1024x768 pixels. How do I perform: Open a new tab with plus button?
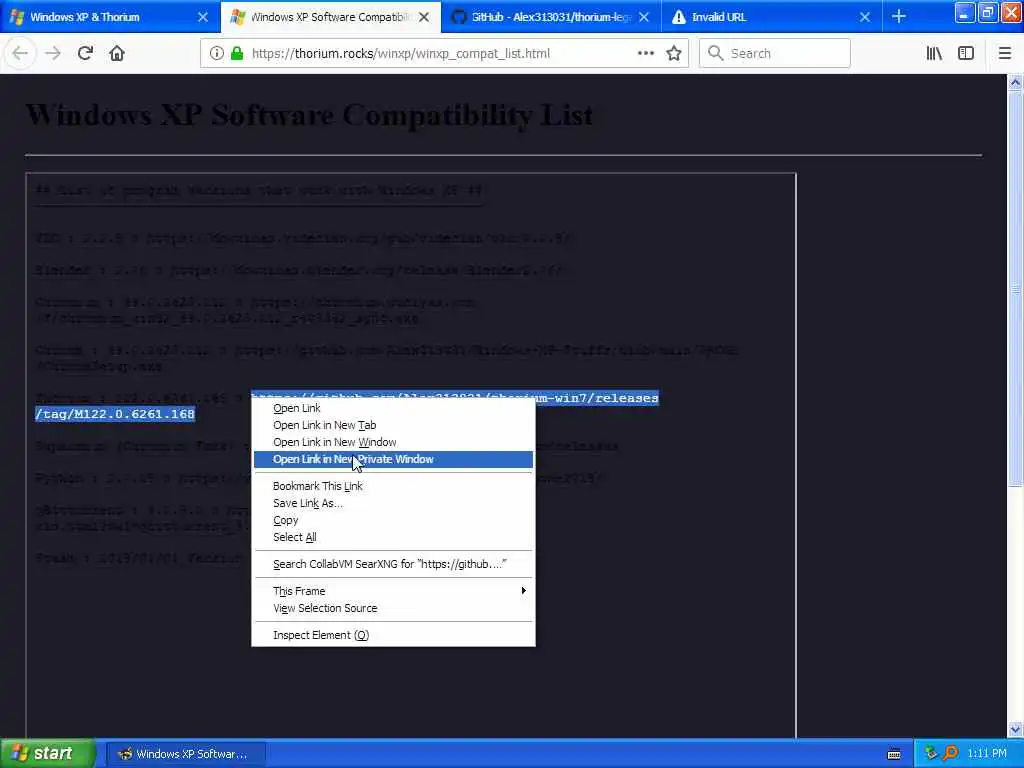[899, 17]
